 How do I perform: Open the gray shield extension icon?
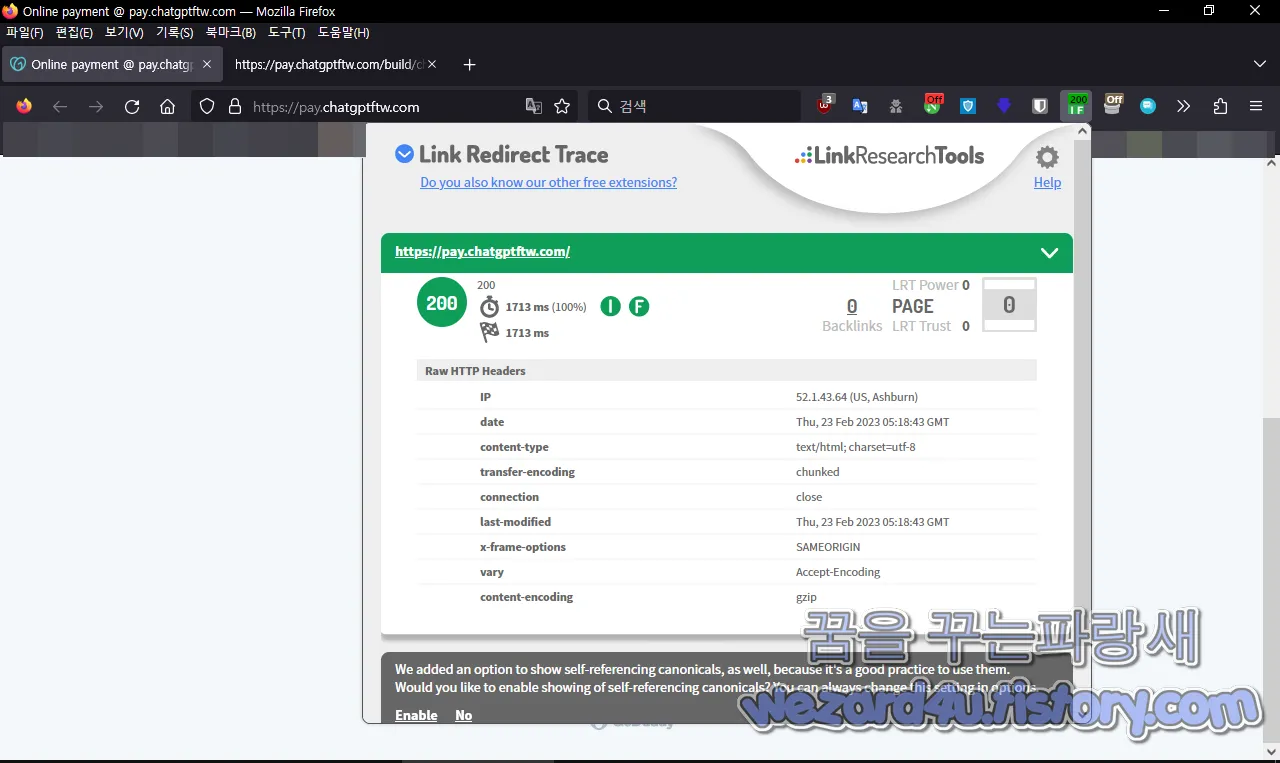click(x=1040, y=106)
